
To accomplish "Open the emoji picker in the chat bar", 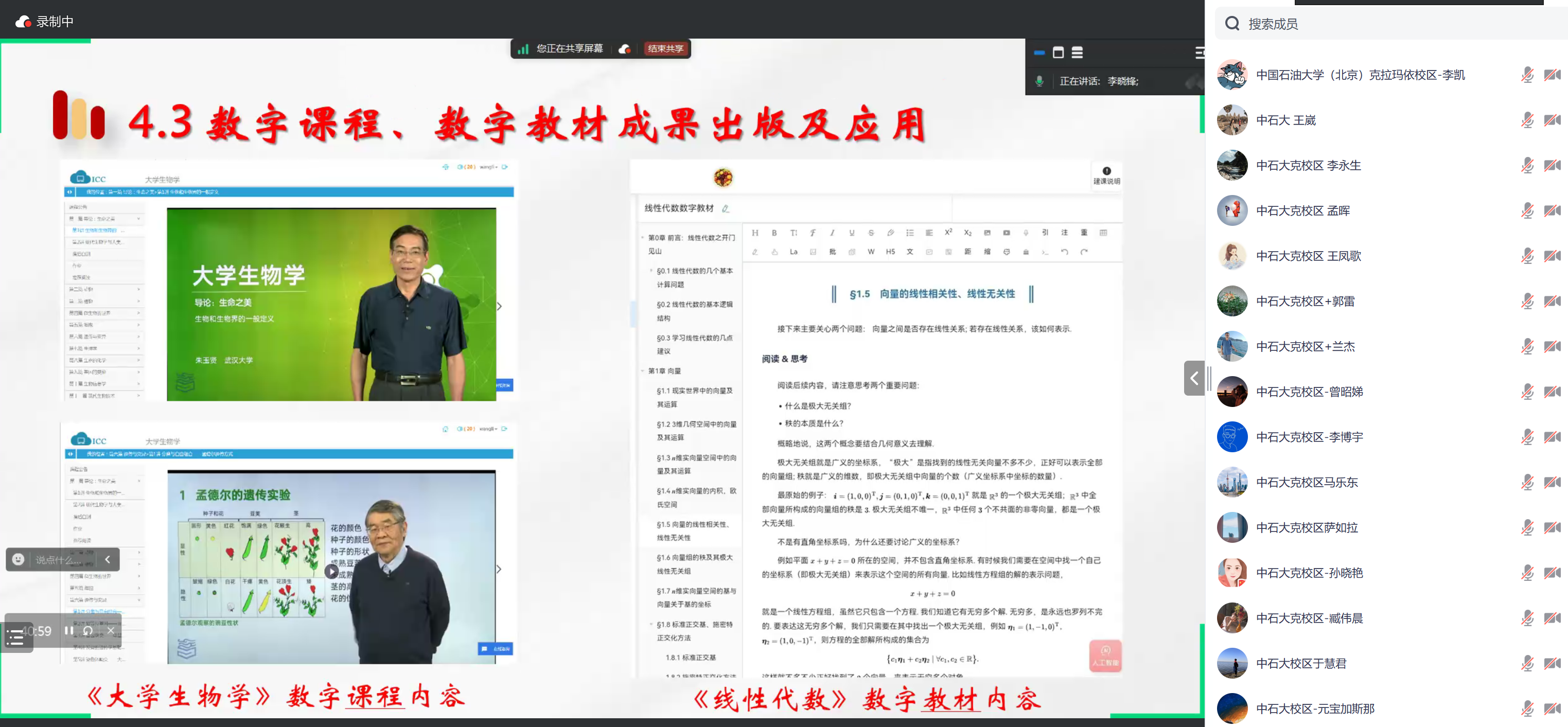I will tap(18, 559).
